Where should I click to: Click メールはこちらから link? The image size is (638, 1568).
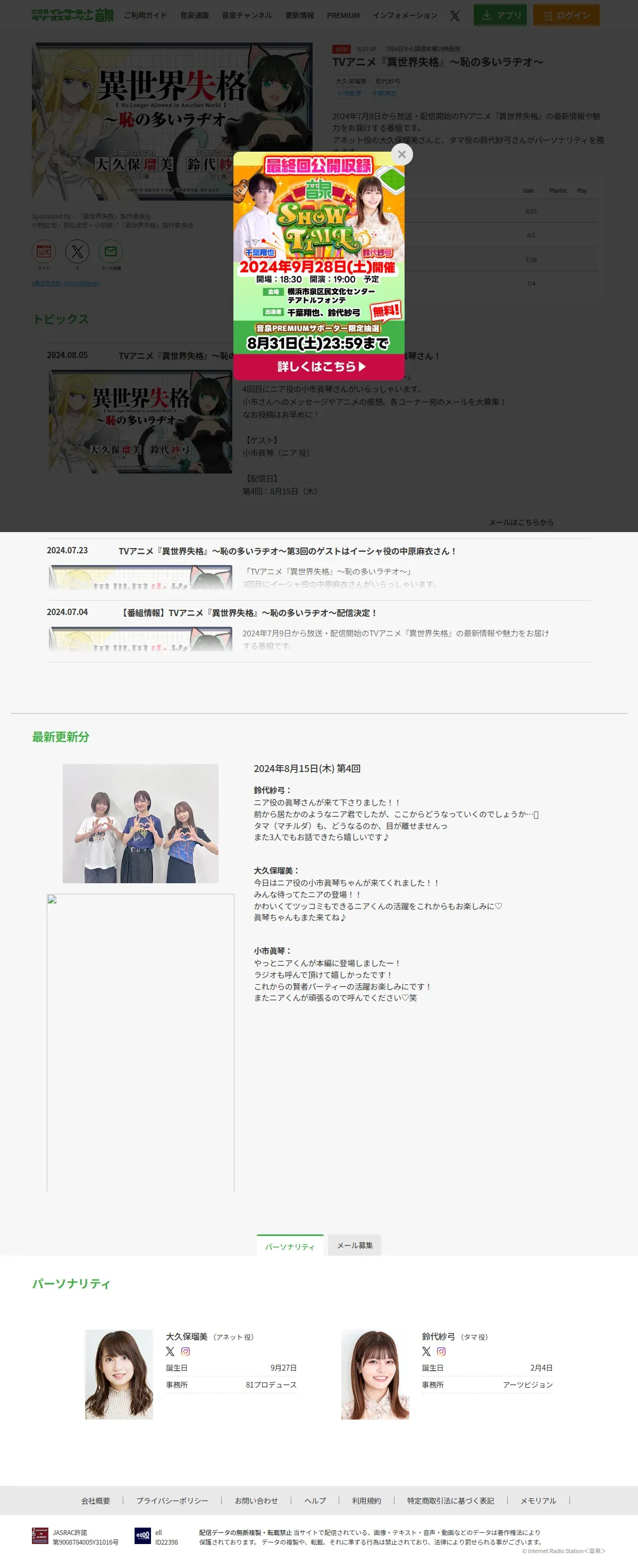point(521,522)
